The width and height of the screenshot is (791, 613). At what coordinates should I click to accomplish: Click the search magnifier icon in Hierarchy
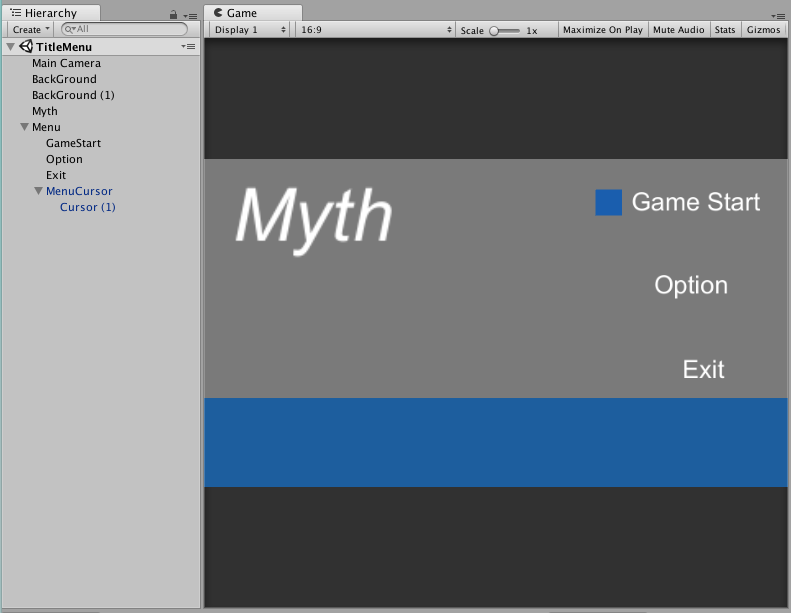coord(70,29)
